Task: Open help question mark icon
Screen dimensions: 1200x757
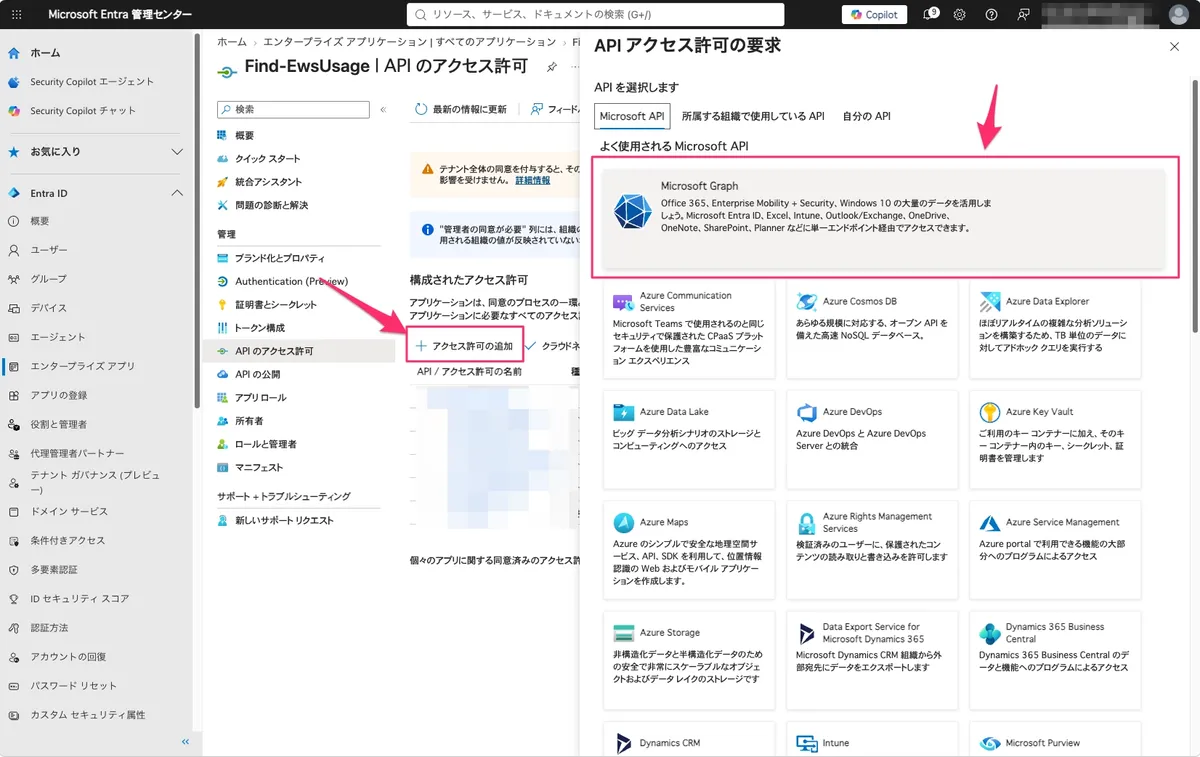Action: click(991, 15)
